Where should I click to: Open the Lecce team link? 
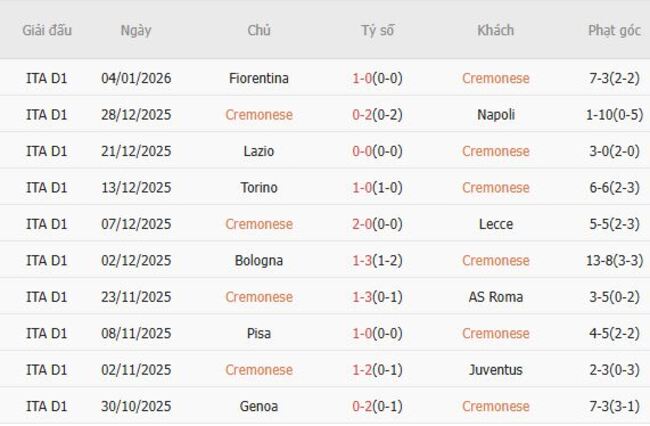496,224
